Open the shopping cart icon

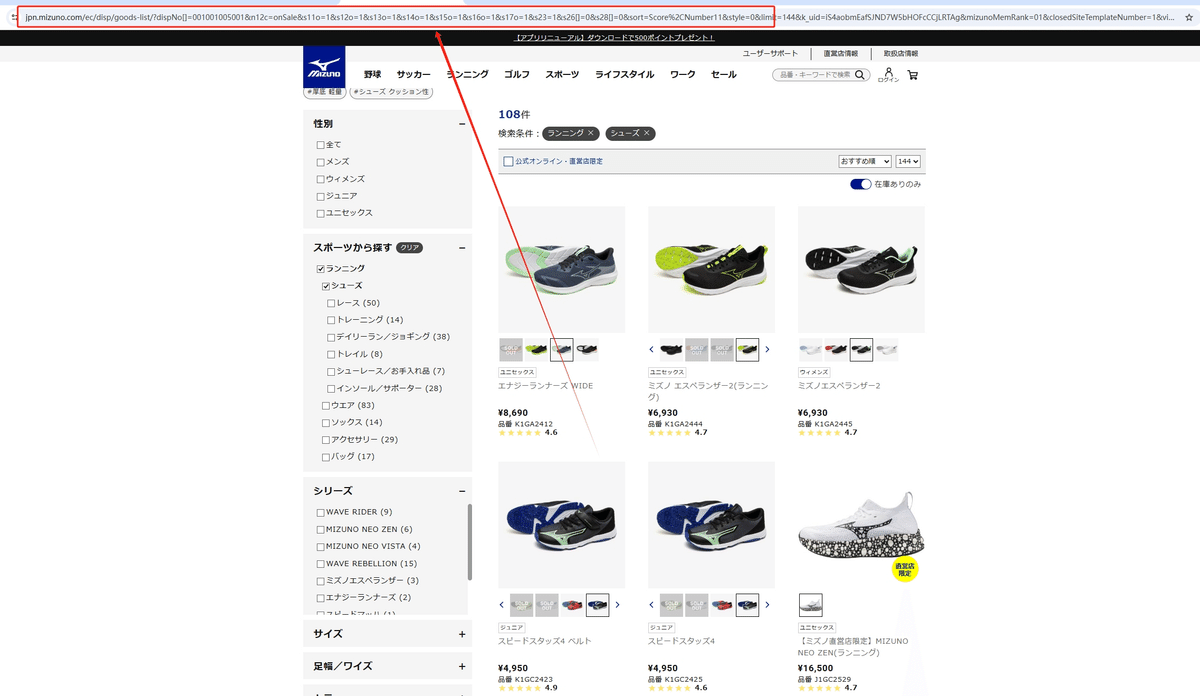(913, 75)
